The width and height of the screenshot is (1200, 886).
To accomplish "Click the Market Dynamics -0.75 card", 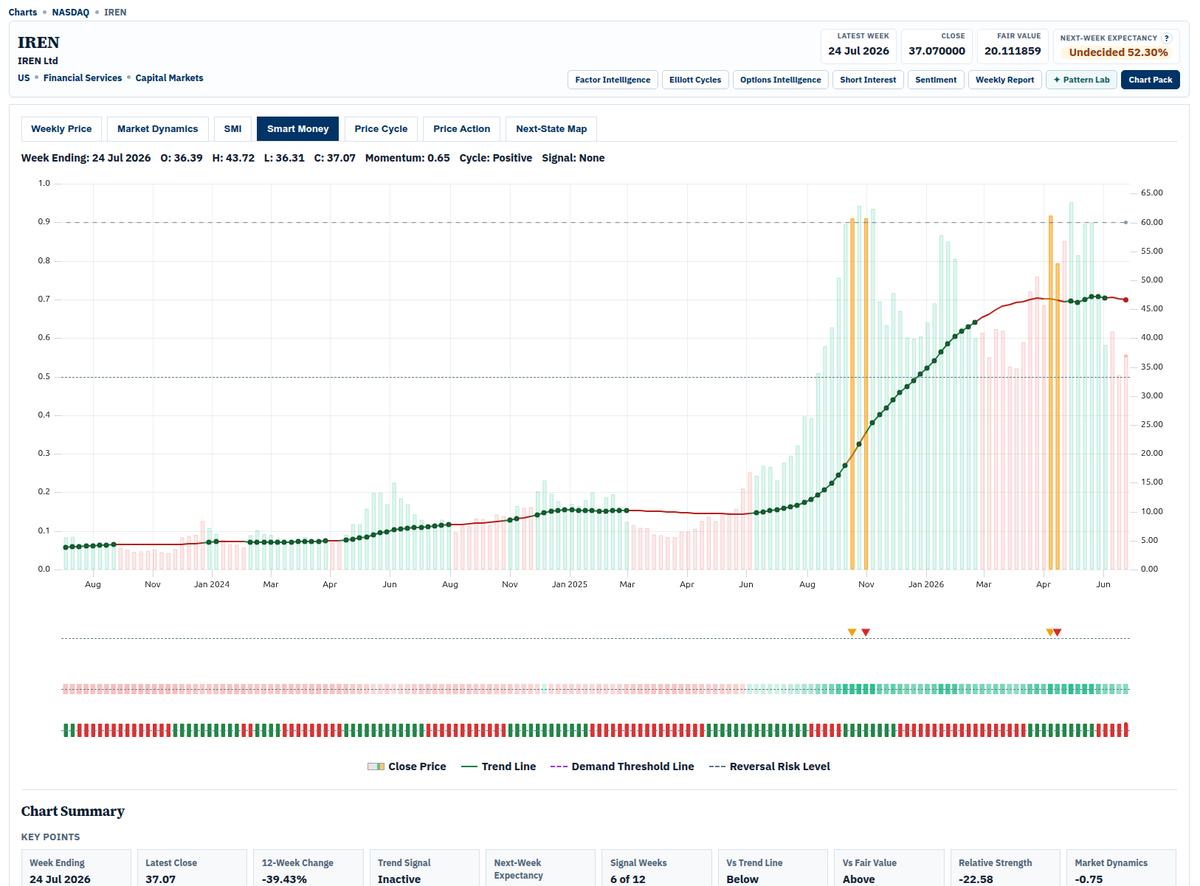I will pyautogui.click(x=1120, y=868).
